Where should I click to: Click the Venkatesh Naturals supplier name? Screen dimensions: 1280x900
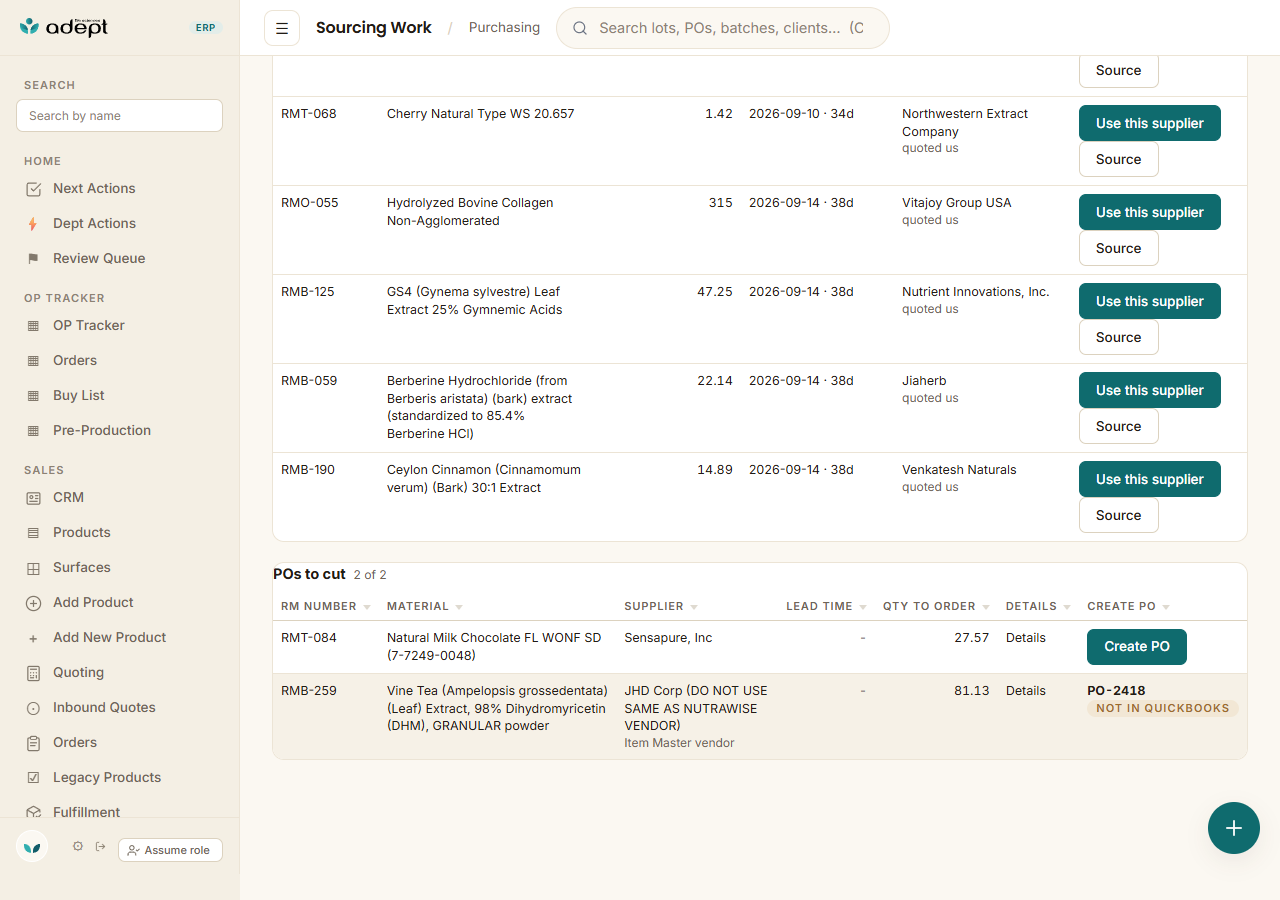coord(959,470)
